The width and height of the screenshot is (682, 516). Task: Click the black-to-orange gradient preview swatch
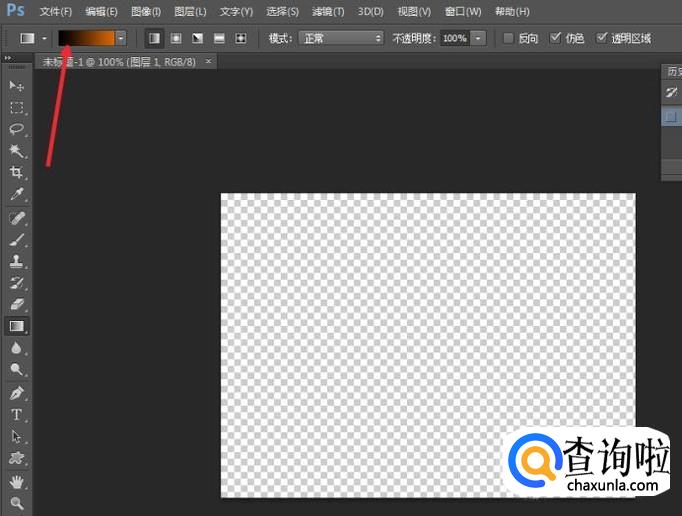click(85, 38)
